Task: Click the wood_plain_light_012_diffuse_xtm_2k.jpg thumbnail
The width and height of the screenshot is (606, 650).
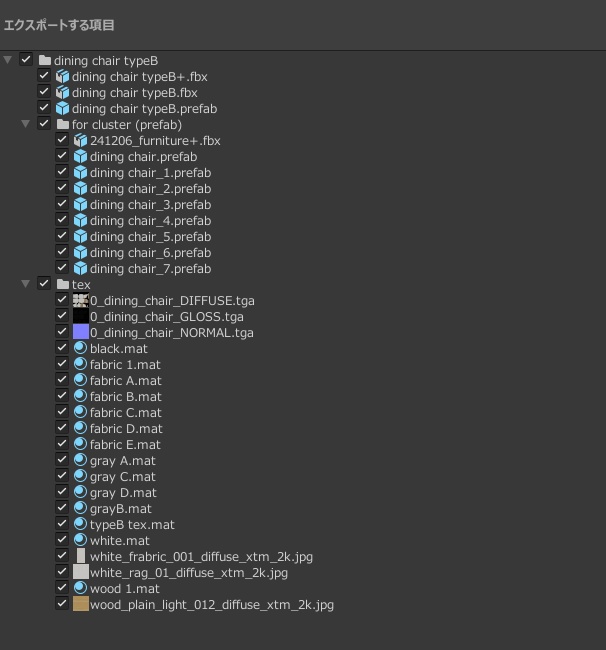Action: (81, 604)
